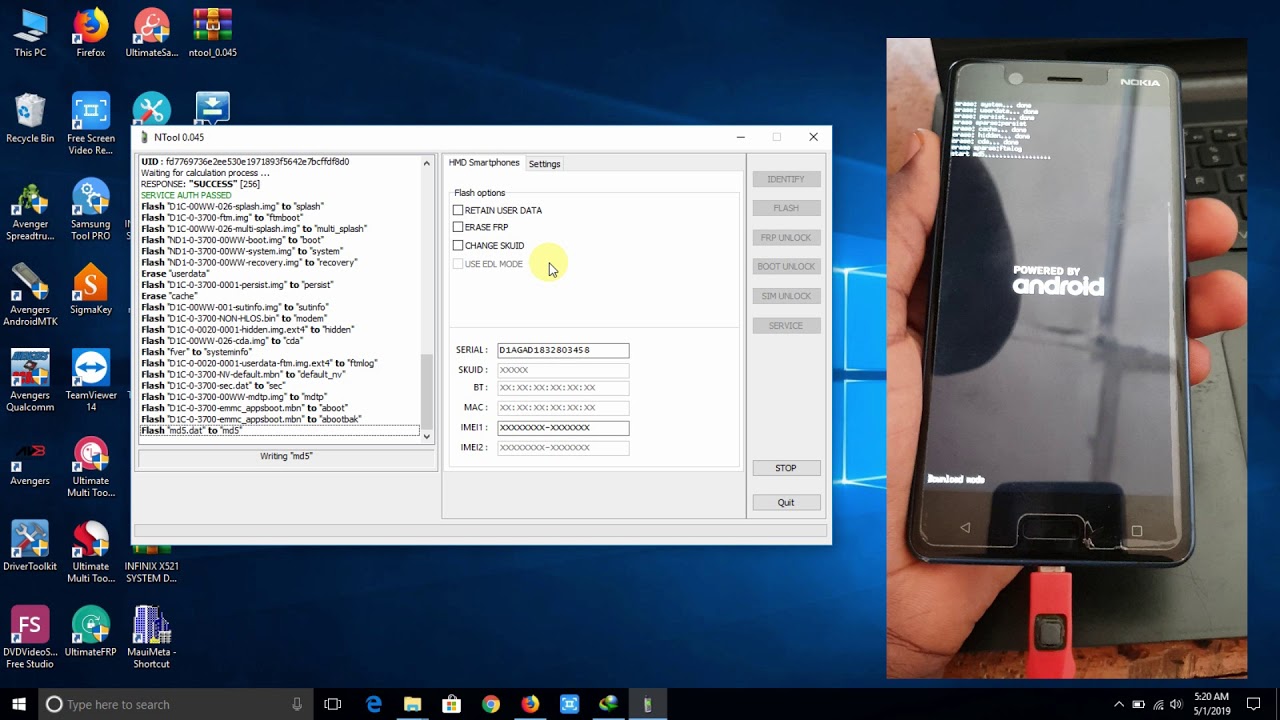Open INFINIX X521 SYSTEM folder icon

click(151, 565)
